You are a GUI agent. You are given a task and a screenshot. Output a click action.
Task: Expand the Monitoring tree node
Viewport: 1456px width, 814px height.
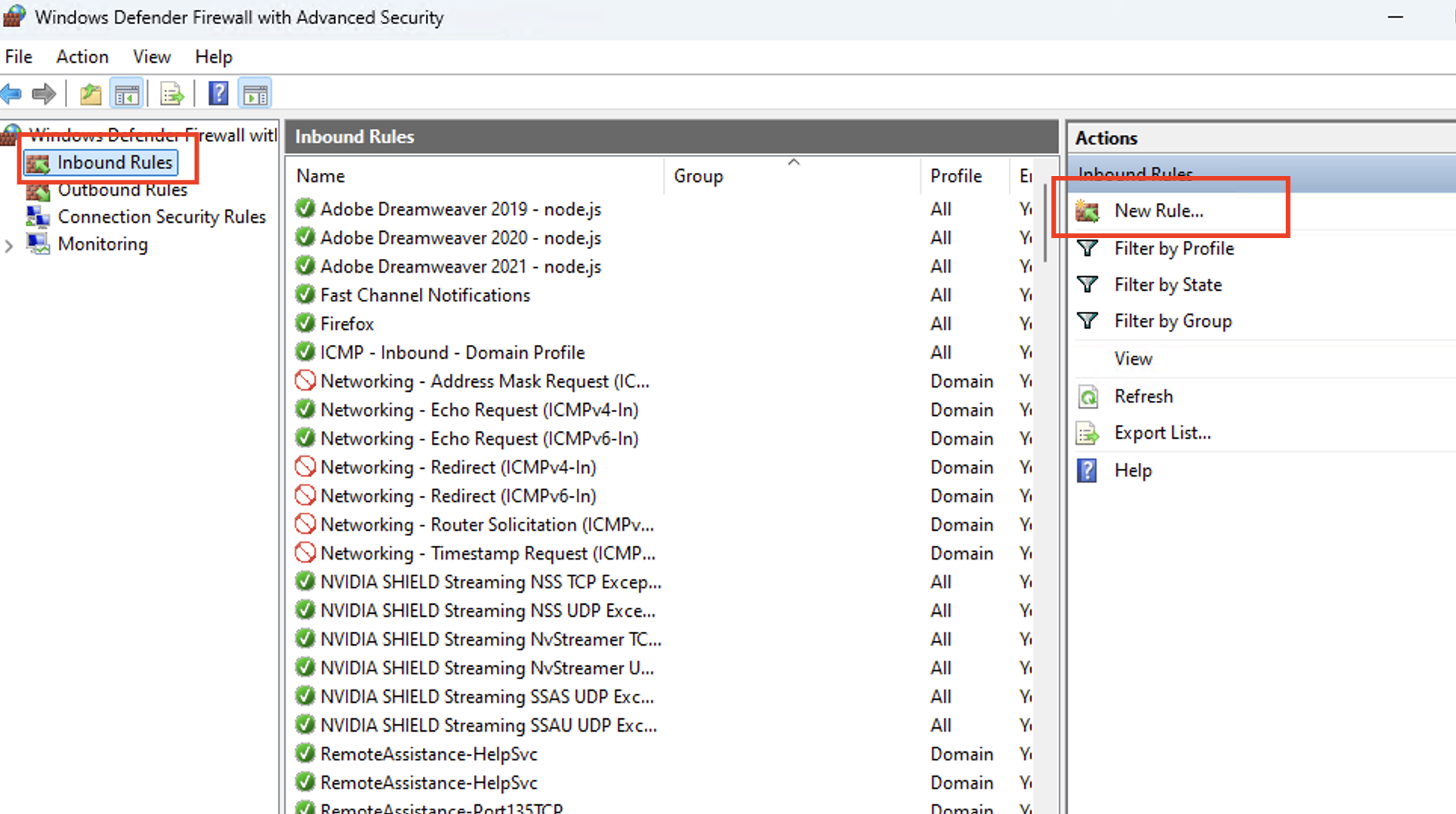tap(9, 245)
